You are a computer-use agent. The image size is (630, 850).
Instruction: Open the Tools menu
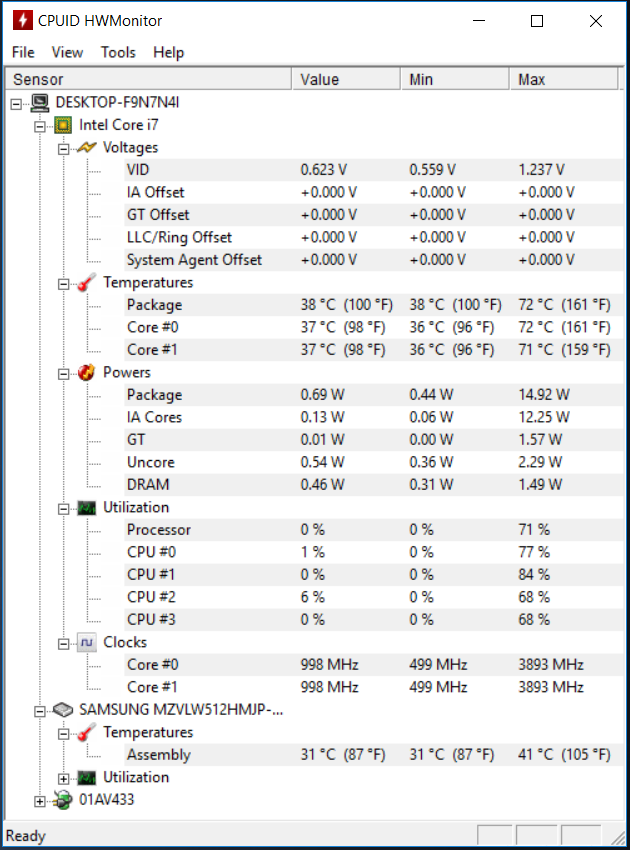pyautogui.click(x=118, y=52)
